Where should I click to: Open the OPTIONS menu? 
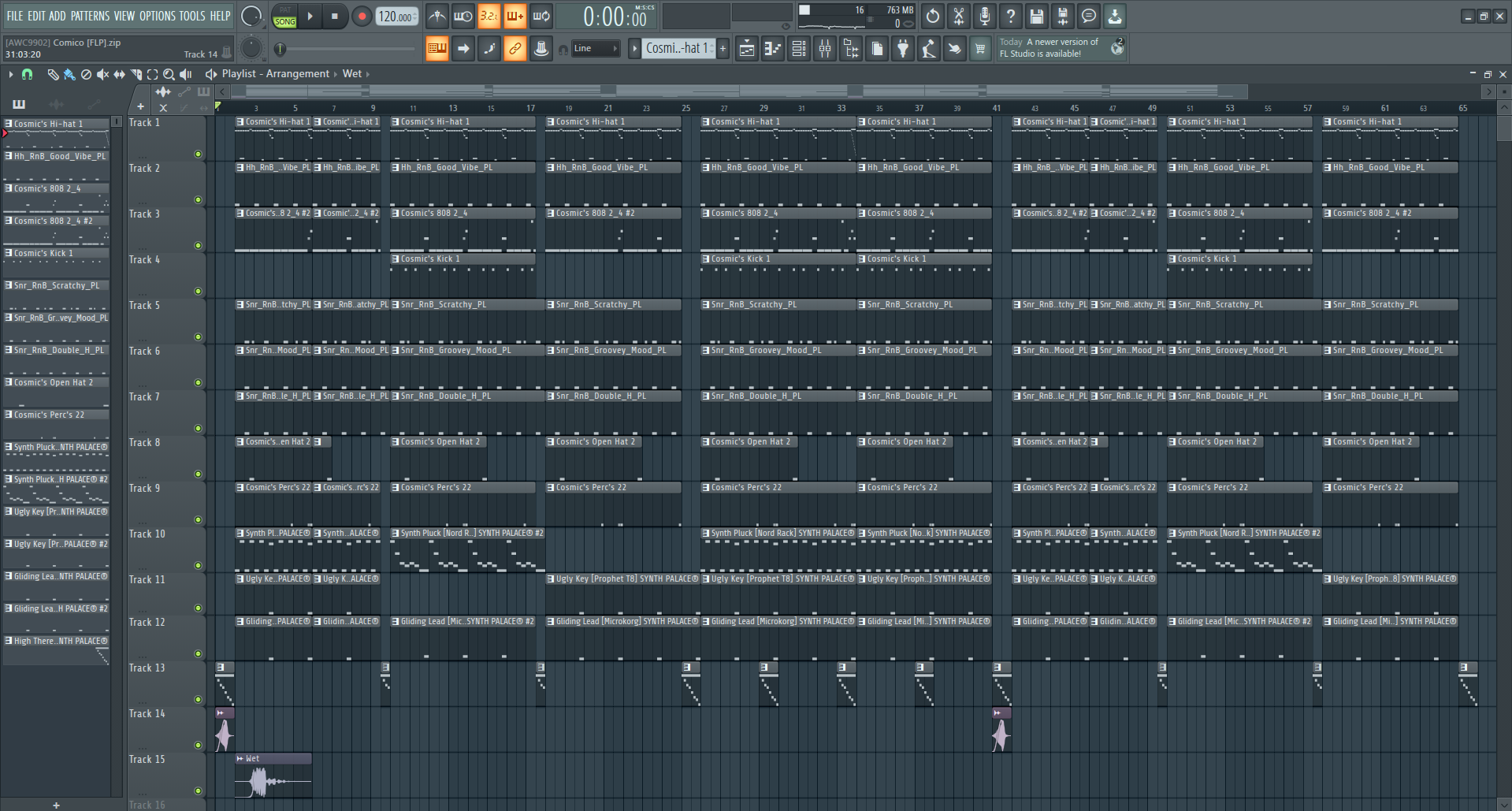[x=158, y=16]
